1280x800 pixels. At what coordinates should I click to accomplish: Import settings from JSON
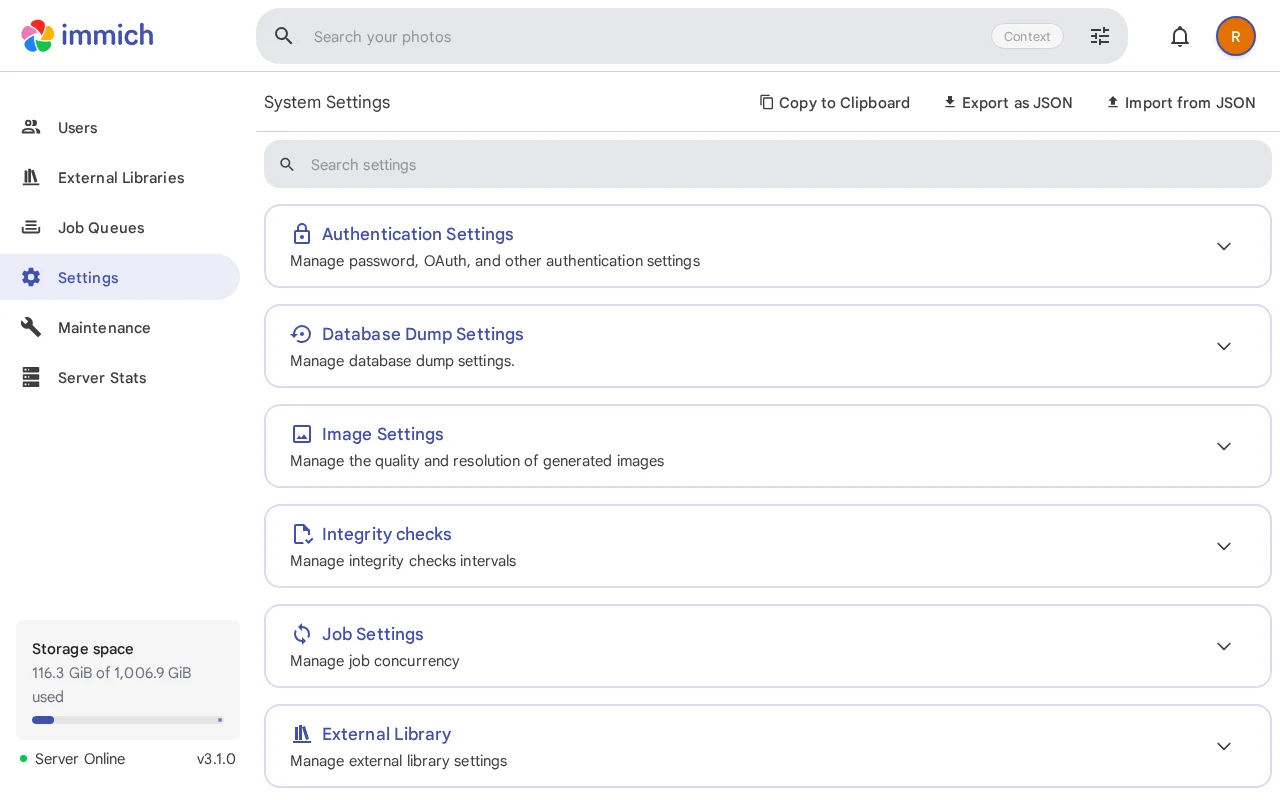pos(1180,102)
